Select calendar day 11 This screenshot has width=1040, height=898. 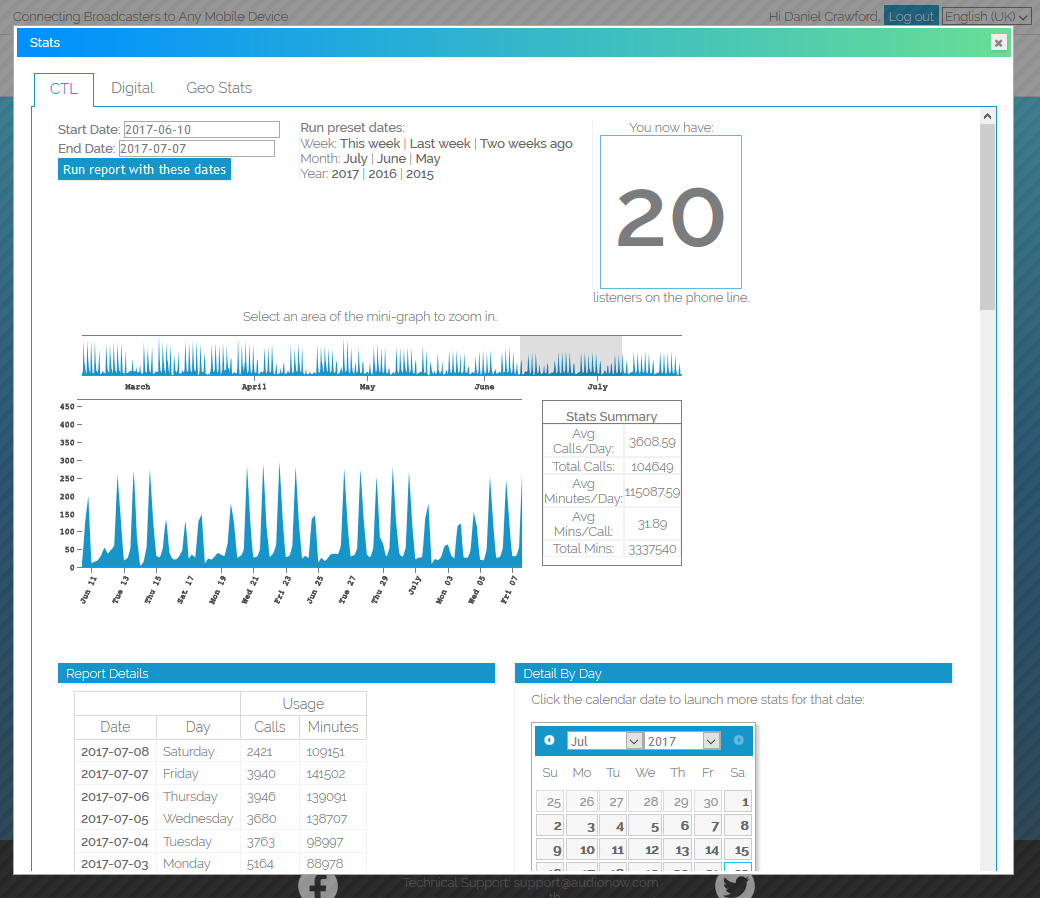[612, 850]
